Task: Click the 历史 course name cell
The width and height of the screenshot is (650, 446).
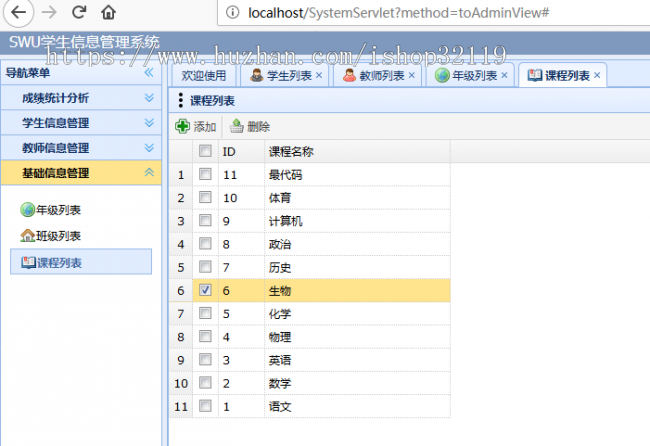Action: 357,267
